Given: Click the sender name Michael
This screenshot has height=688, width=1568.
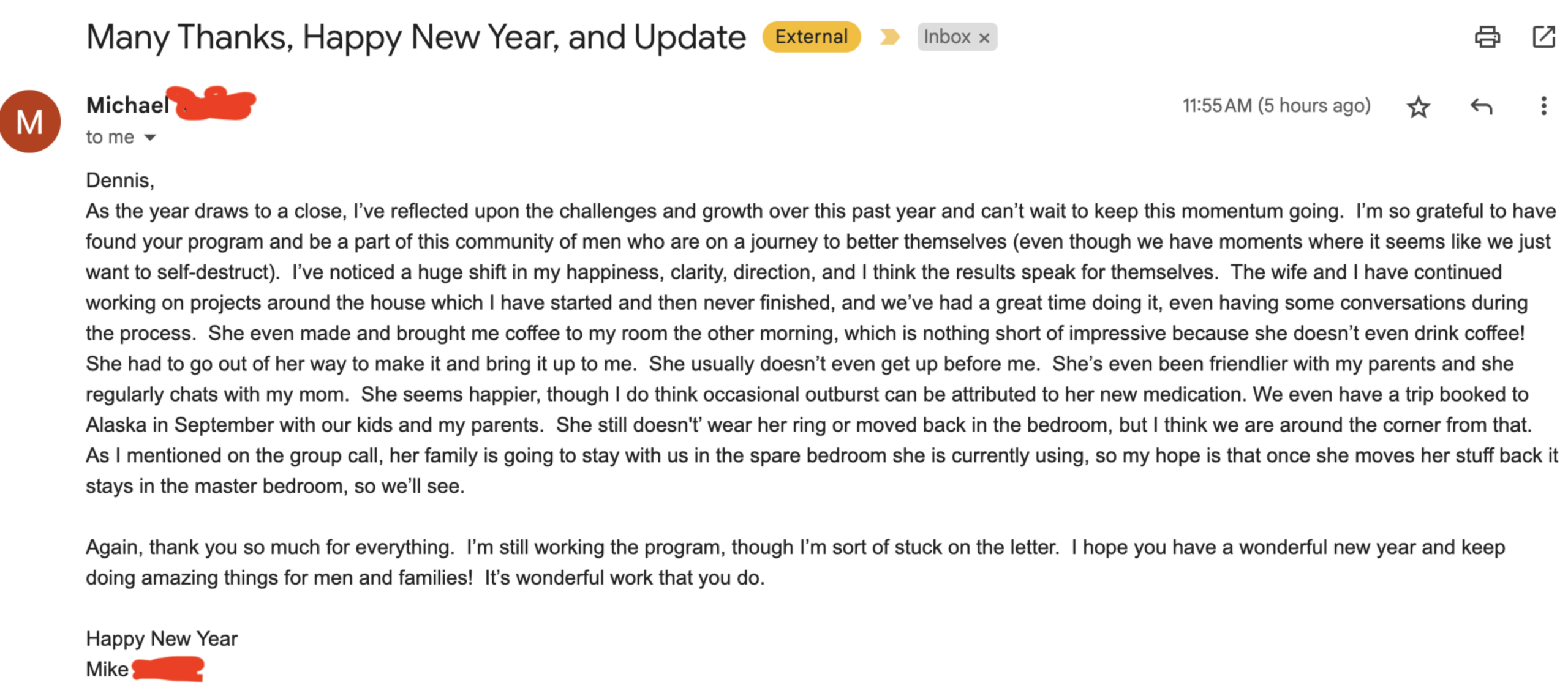Looking at the screenshot, I should point(127,105).
